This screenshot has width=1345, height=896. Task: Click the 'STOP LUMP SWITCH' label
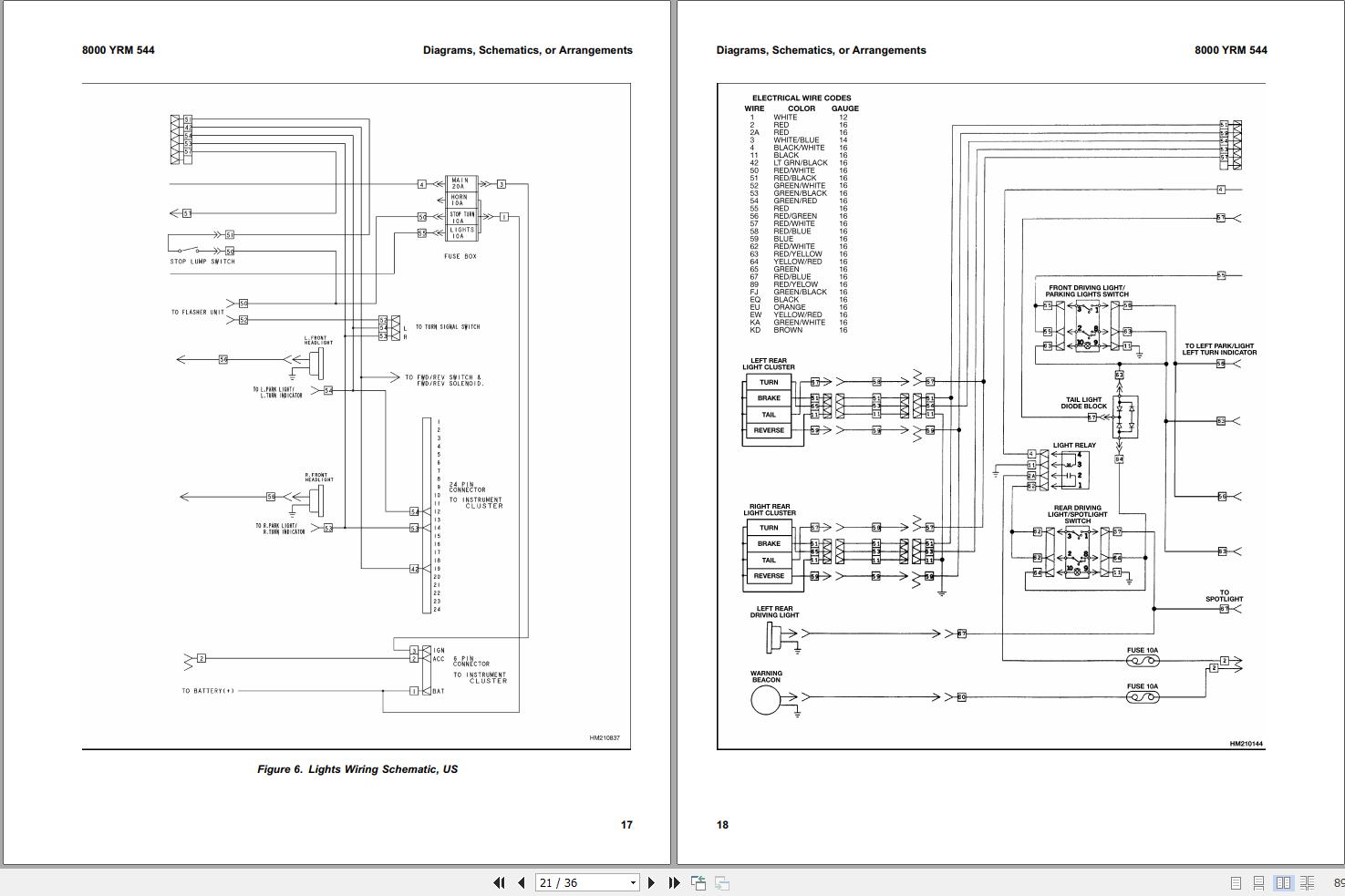pos(202,262)
